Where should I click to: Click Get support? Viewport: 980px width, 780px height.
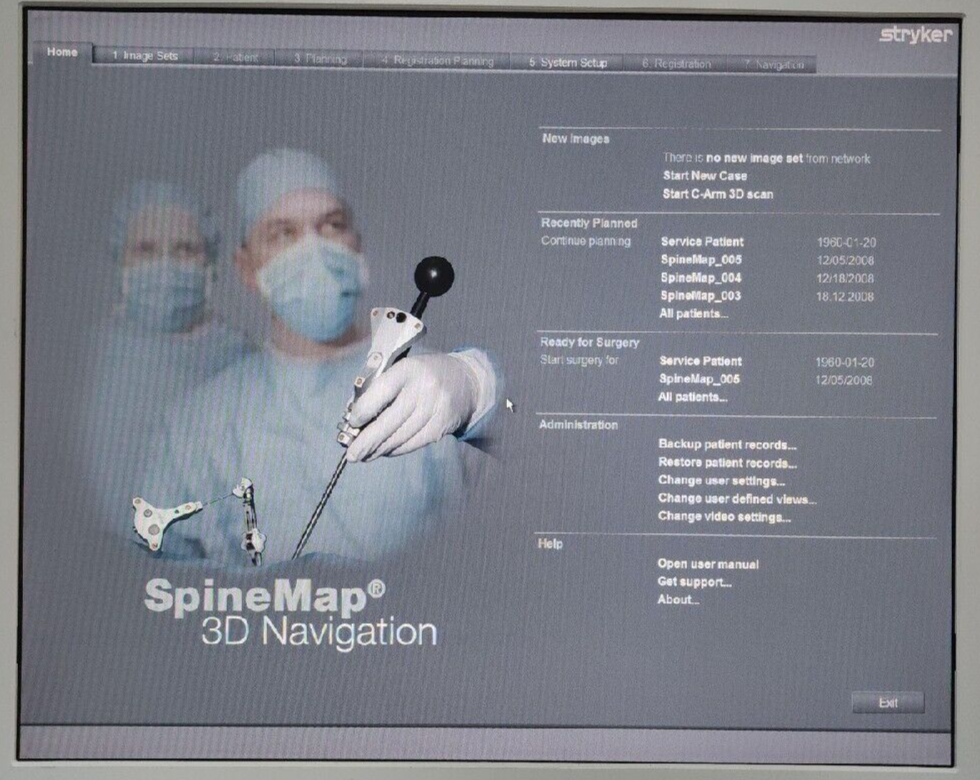[694, 582]
